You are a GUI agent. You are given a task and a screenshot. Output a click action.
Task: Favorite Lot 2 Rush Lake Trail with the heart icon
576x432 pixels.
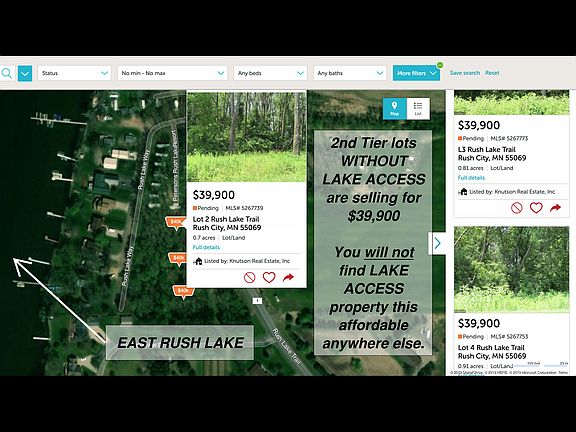point(269,277)
